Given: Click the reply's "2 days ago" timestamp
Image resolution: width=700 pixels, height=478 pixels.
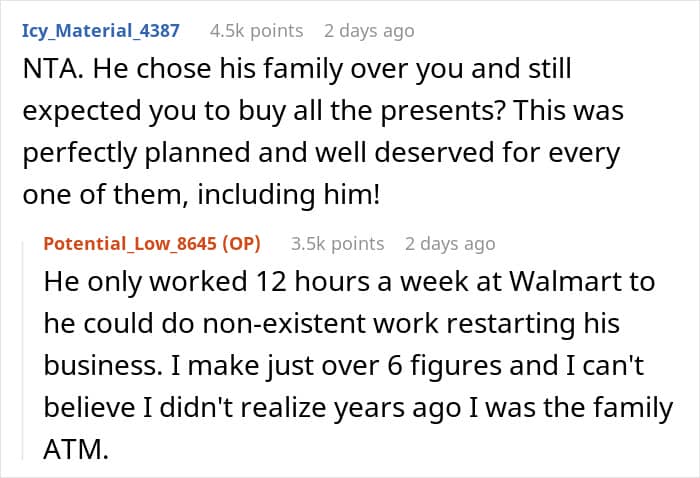Looking at the screenshot, I should pyautogui.click(x=450, y=243).
